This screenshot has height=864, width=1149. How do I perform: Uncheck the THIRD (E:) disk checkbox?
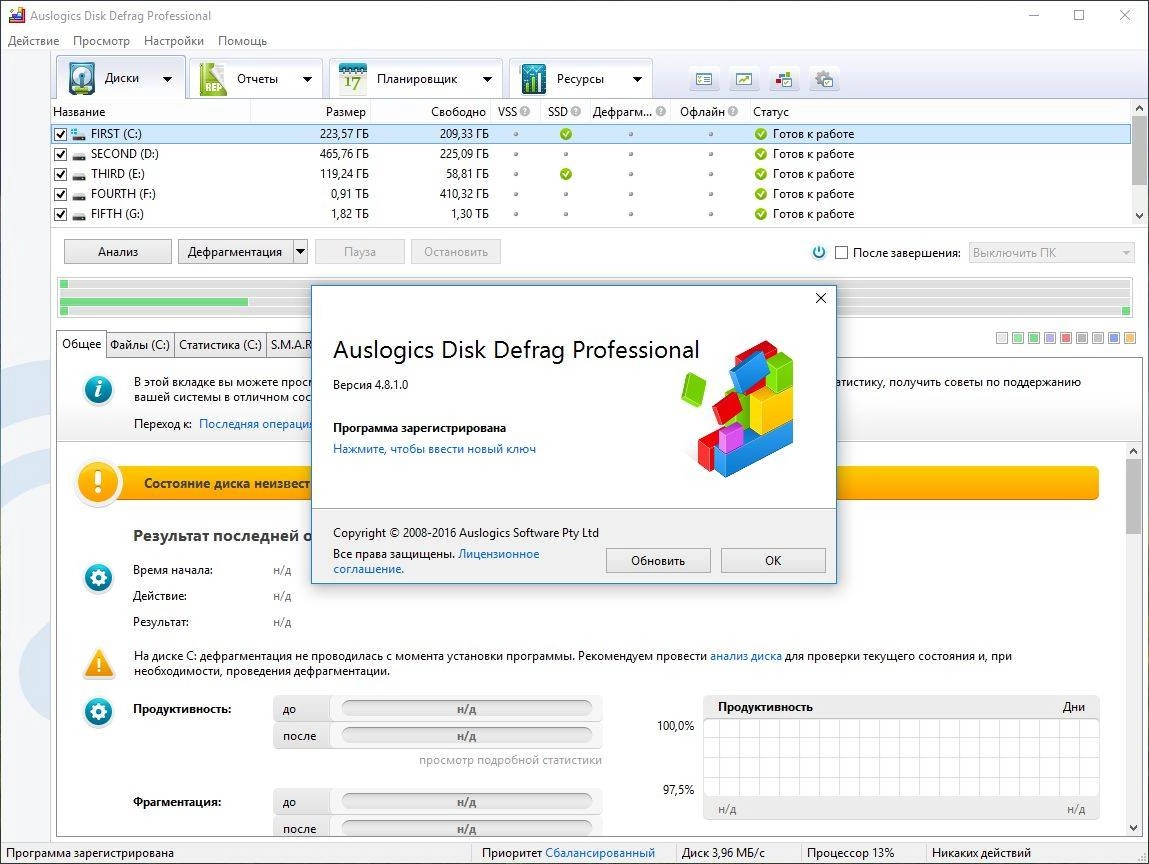60,174
